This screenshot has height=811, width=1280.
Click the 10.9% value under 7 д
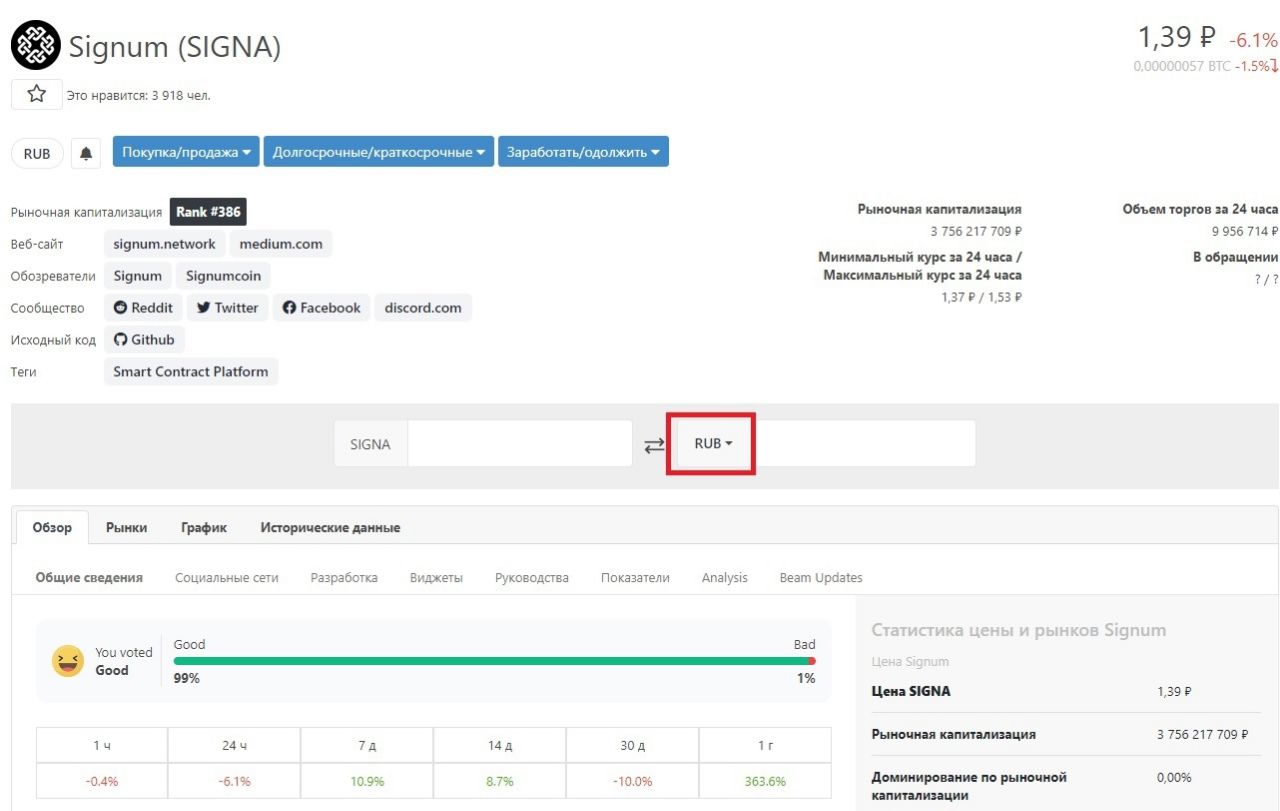367,781
